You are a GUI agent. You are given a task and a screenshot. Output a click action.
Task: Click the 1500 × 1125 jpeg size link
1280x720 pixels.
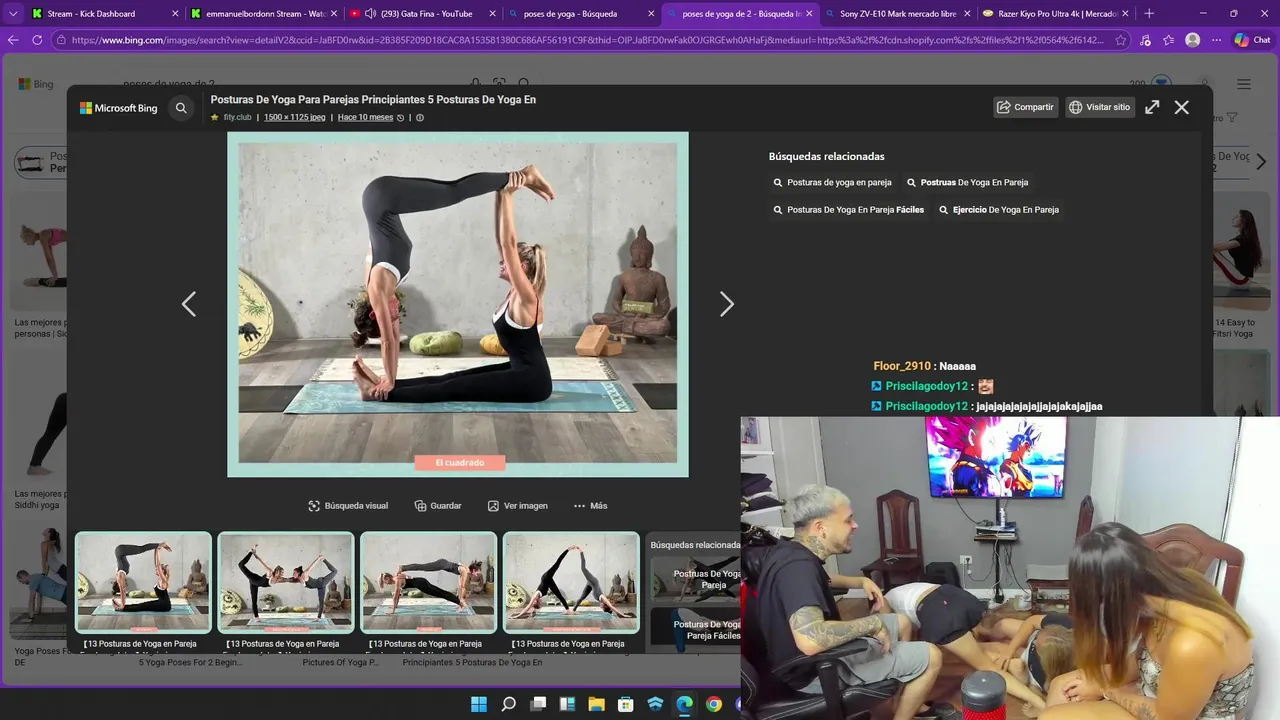(295, 117)
